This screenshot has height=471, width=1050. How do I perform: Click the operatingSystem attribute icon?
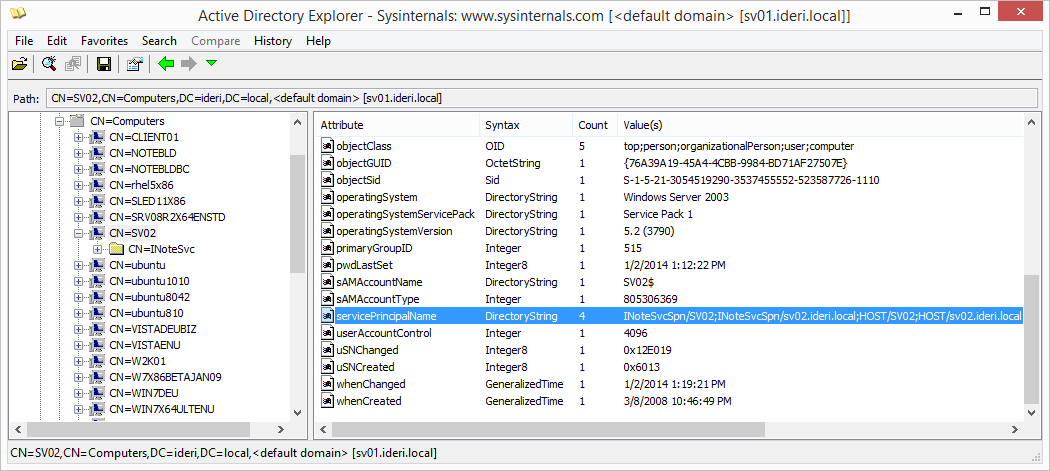(x=327, y=197)
